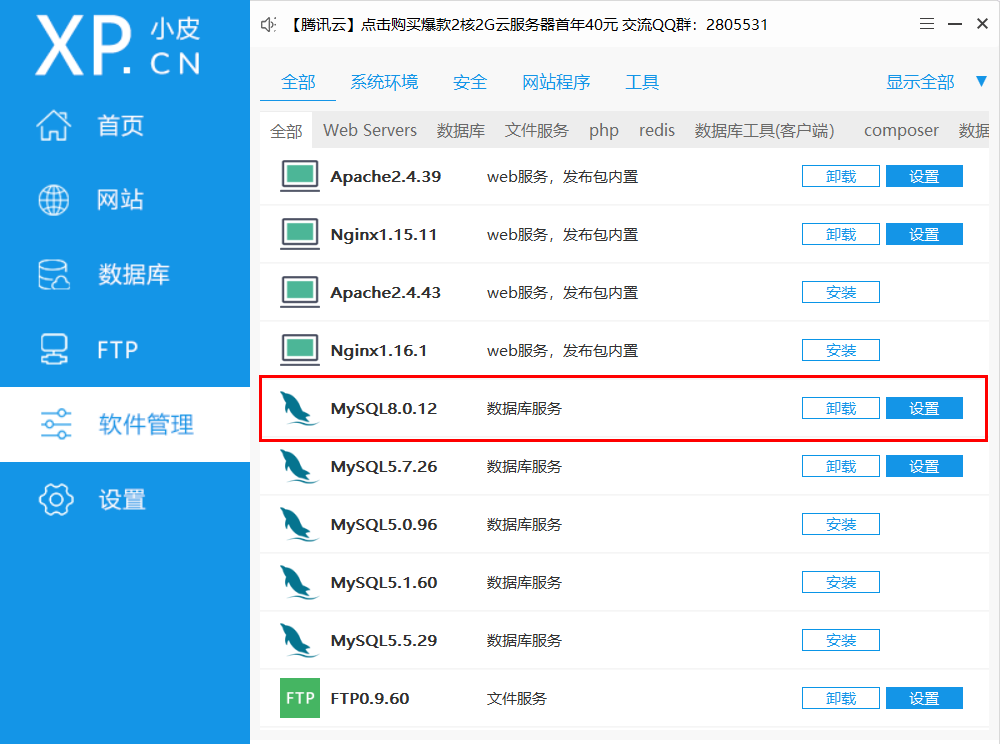Click the 网站 globe icon
This screenshot has height=744, width=1000.
(54, 200)
